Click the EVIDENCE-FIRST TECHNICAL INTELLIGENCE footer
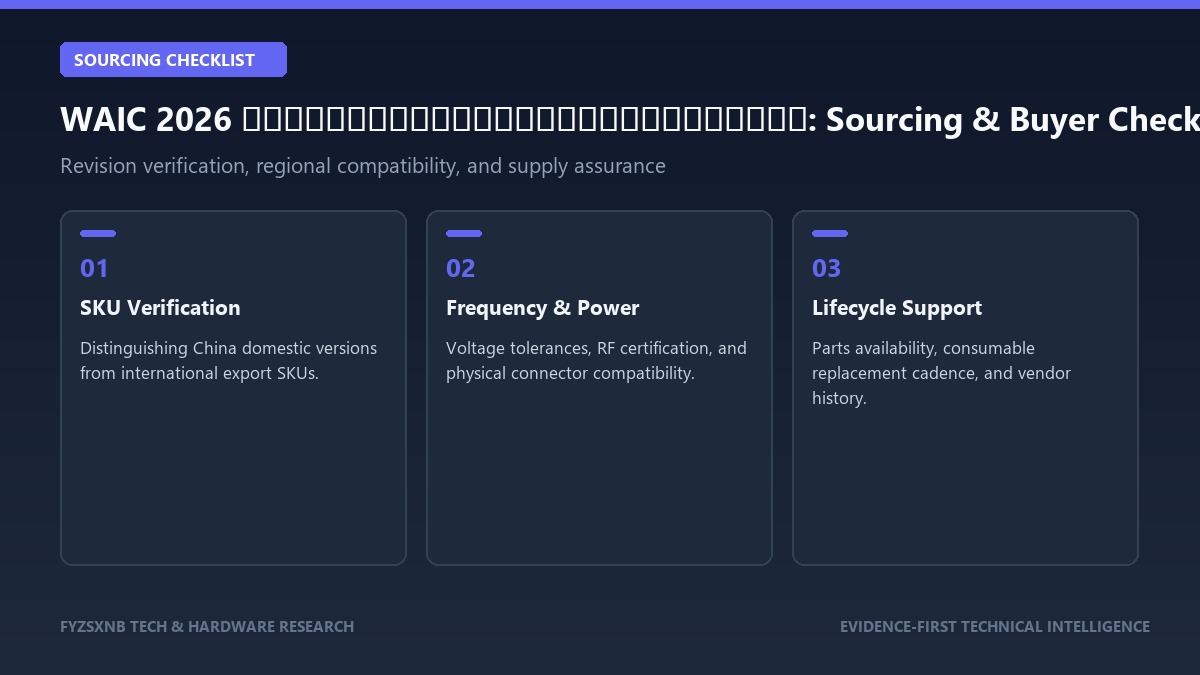 tap(995, 627)
